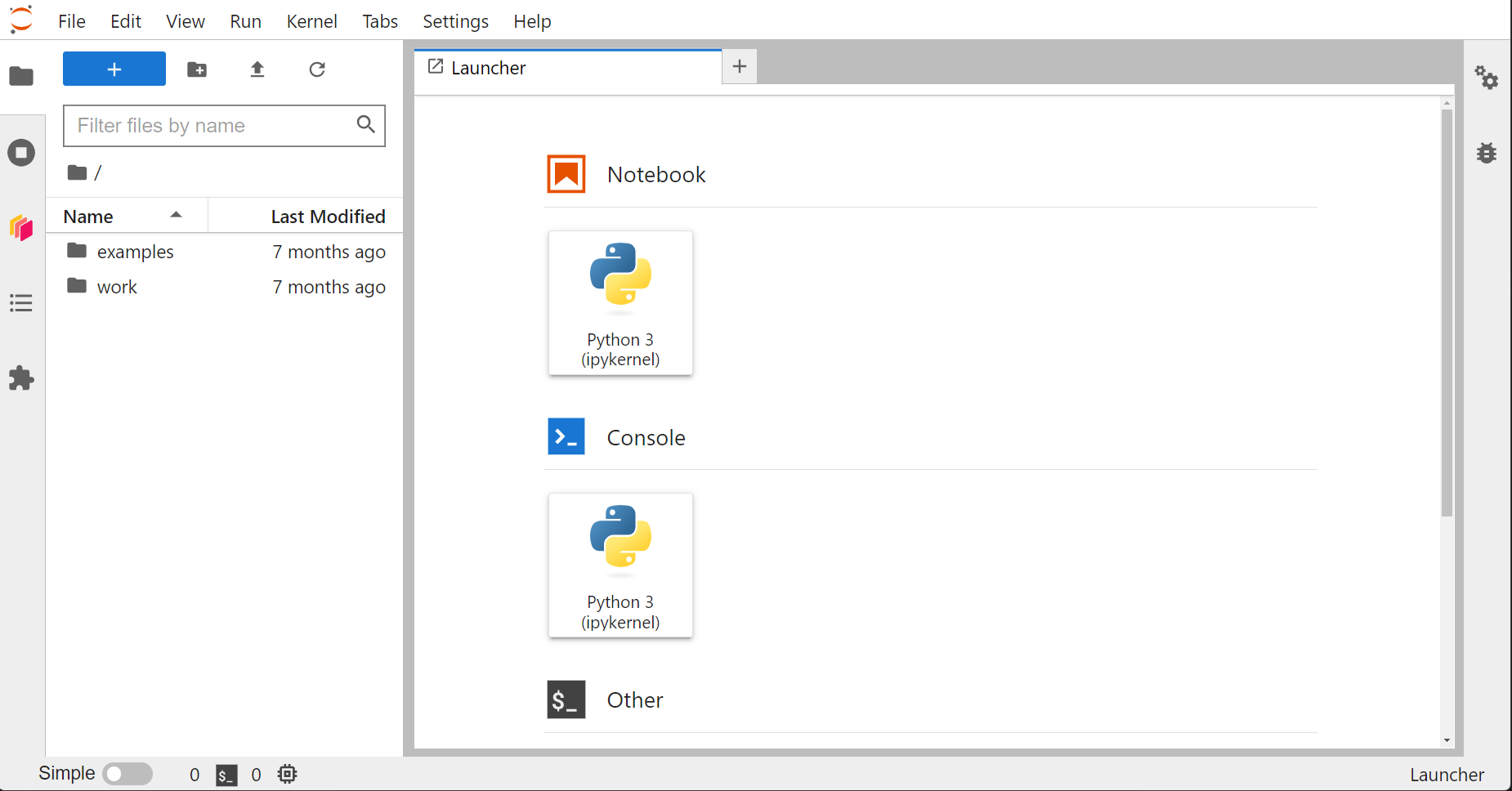
Task: Sort files by Last Modified column
Action: pos(327,217)
